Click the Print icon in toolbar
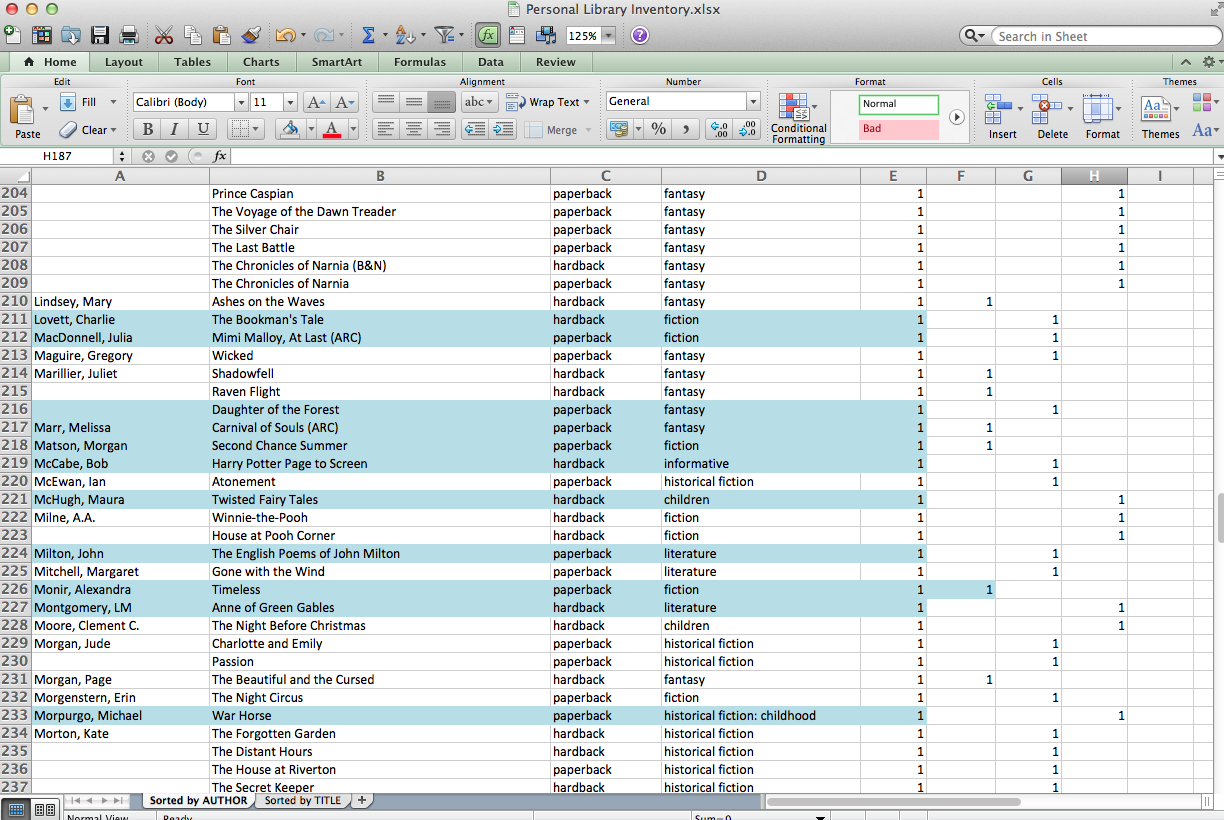 point(128,36)
